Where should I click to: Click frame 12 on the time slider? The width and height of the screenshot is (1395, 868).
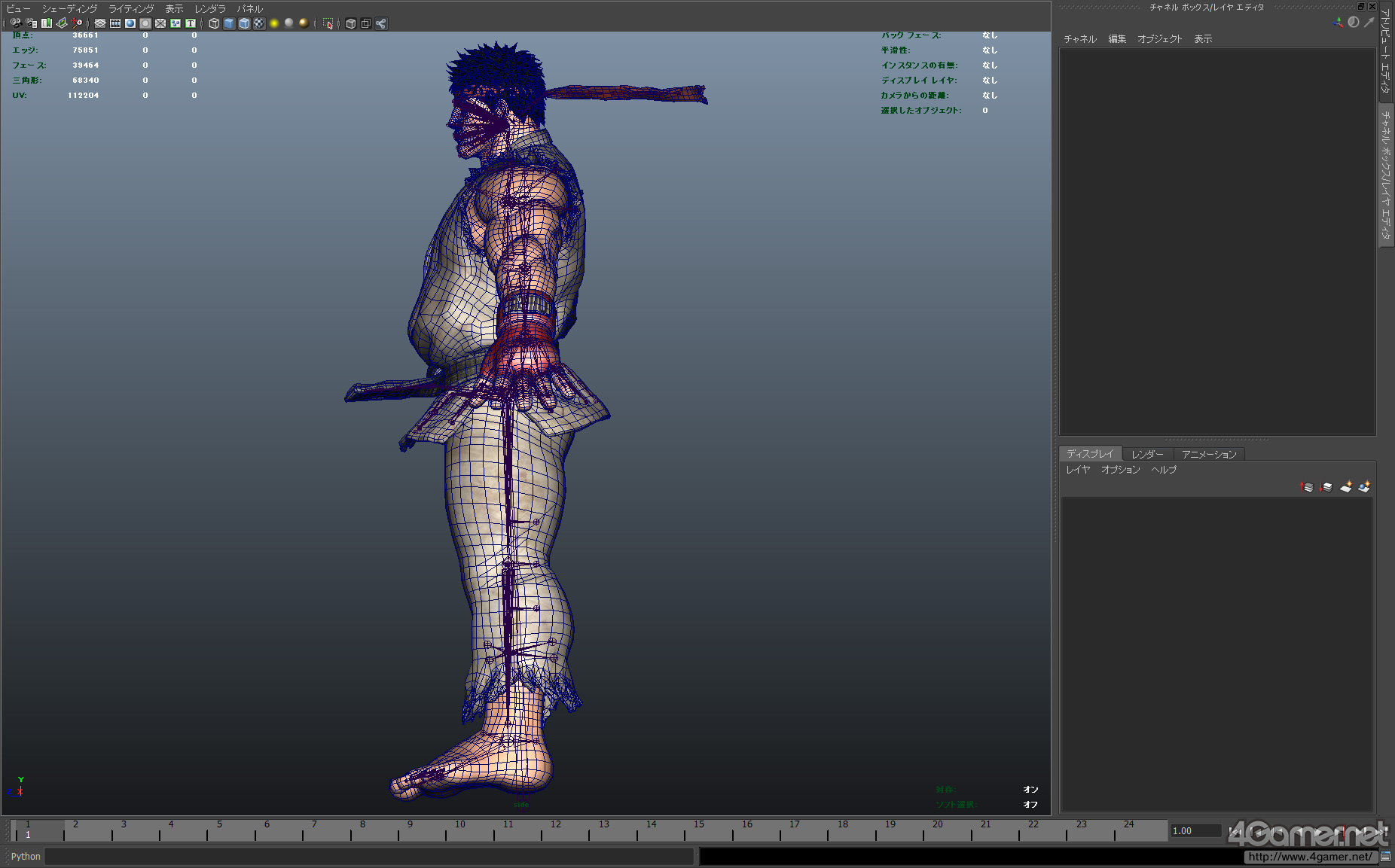(x=555, y=830)
